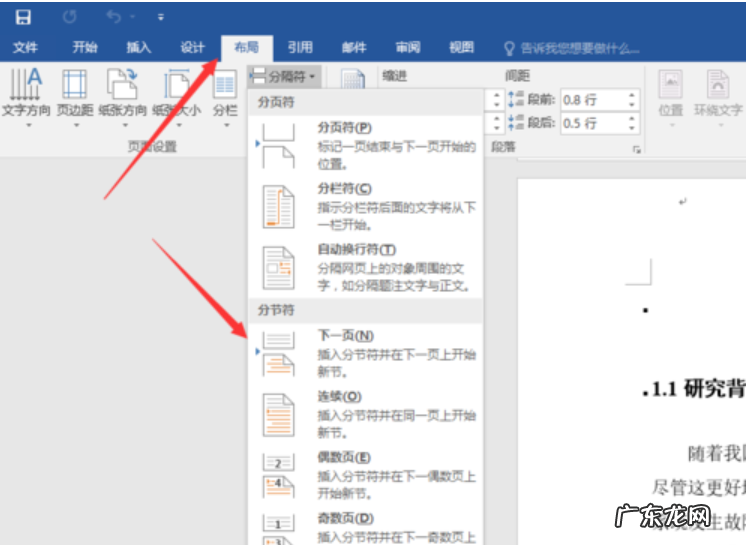Switch to the 插入 ribbon tab

pyautogui.click(x=139, y=47)
